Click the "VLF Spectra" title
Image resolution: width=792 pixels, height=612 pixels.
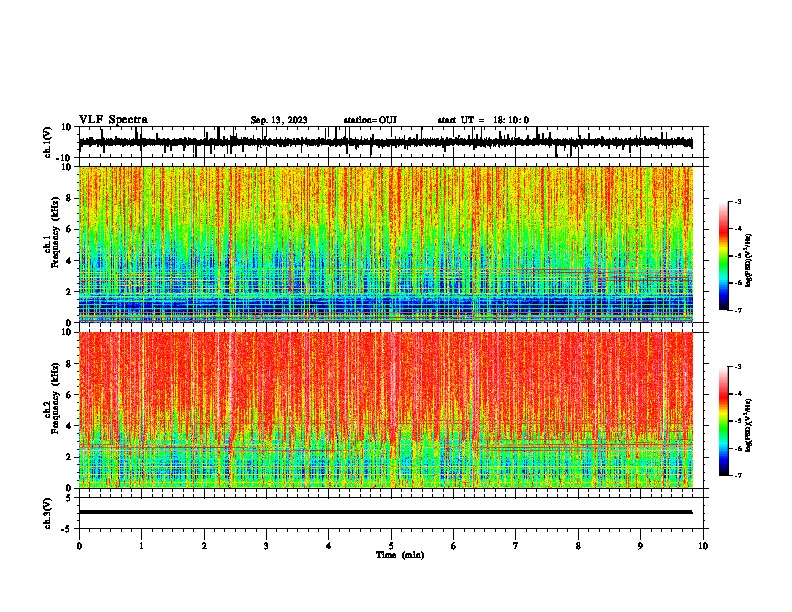pyautogui.click(x=113, y=120)
